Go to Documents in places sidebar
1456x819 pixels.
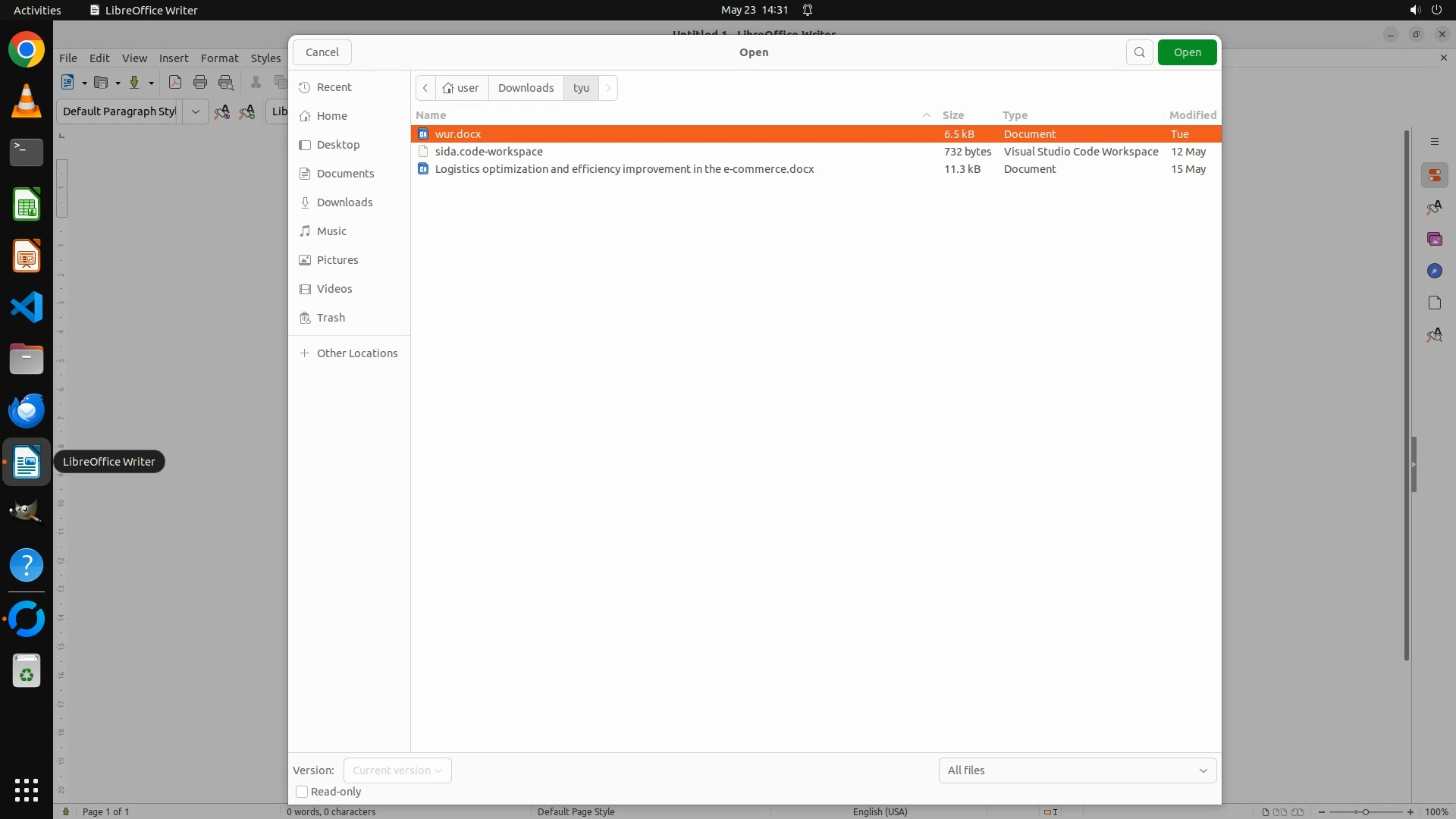click(345, 174)
